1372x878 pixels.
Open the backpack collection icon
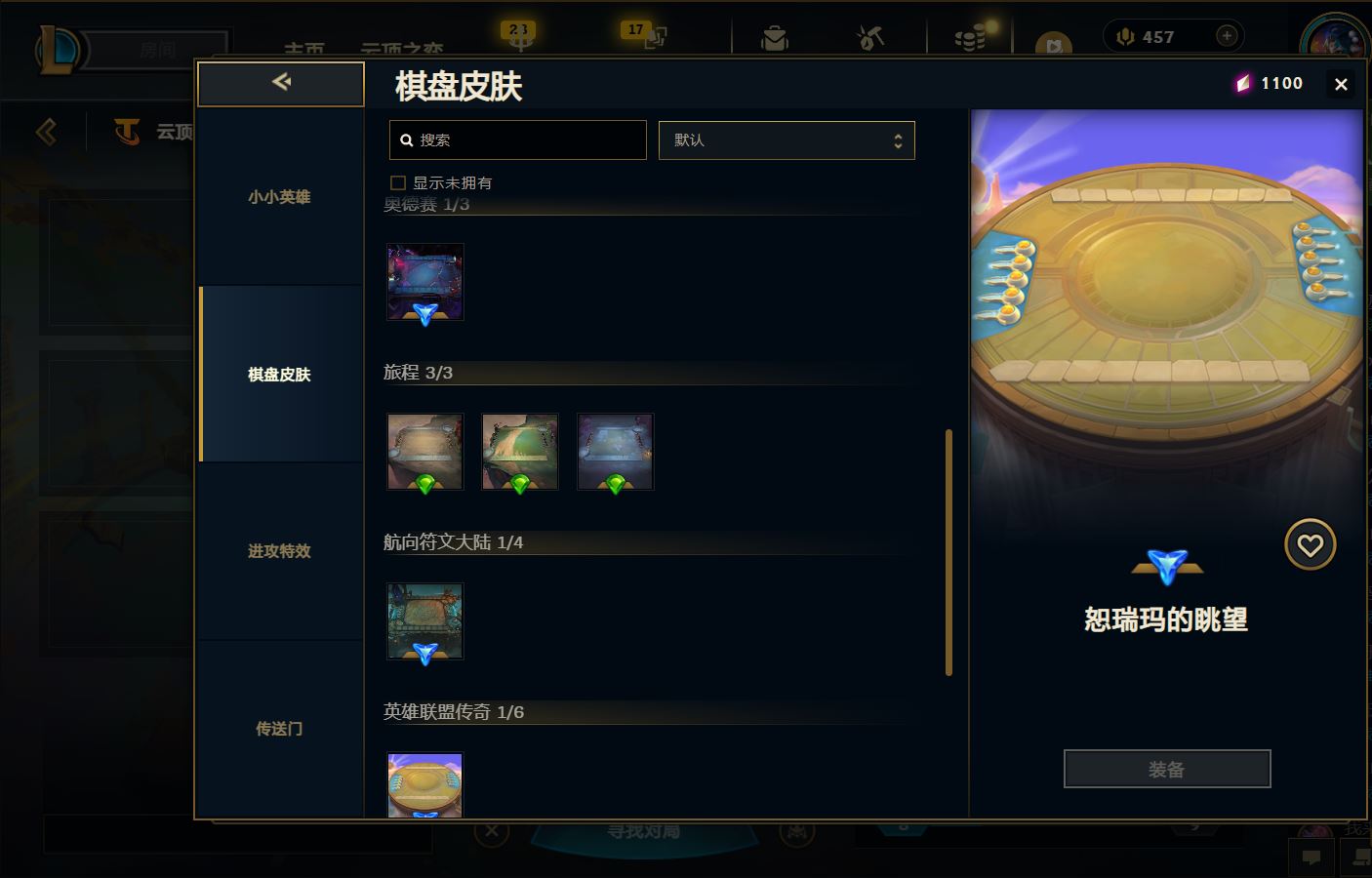click(775, 38)
